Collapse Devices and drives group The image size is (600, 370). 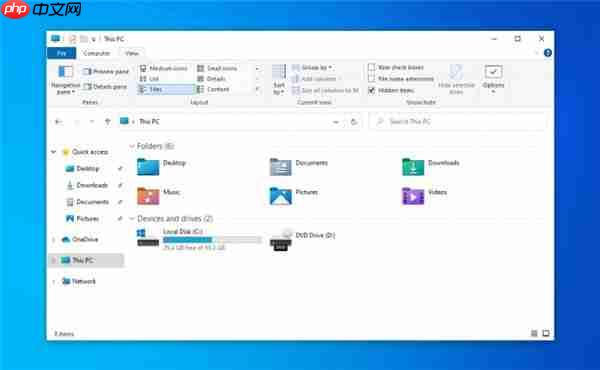(132, 219)
